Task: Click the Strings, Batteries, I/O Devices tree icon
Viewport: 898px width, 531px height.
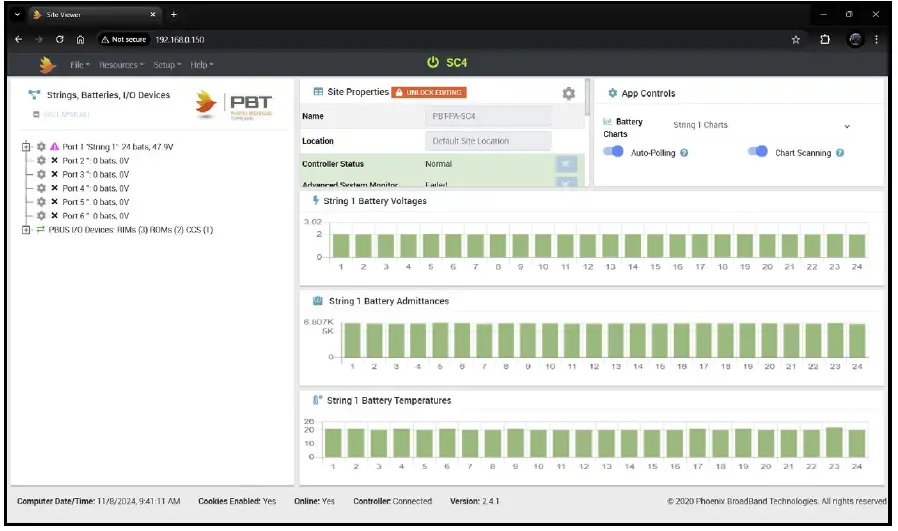Action: (34, 95)
